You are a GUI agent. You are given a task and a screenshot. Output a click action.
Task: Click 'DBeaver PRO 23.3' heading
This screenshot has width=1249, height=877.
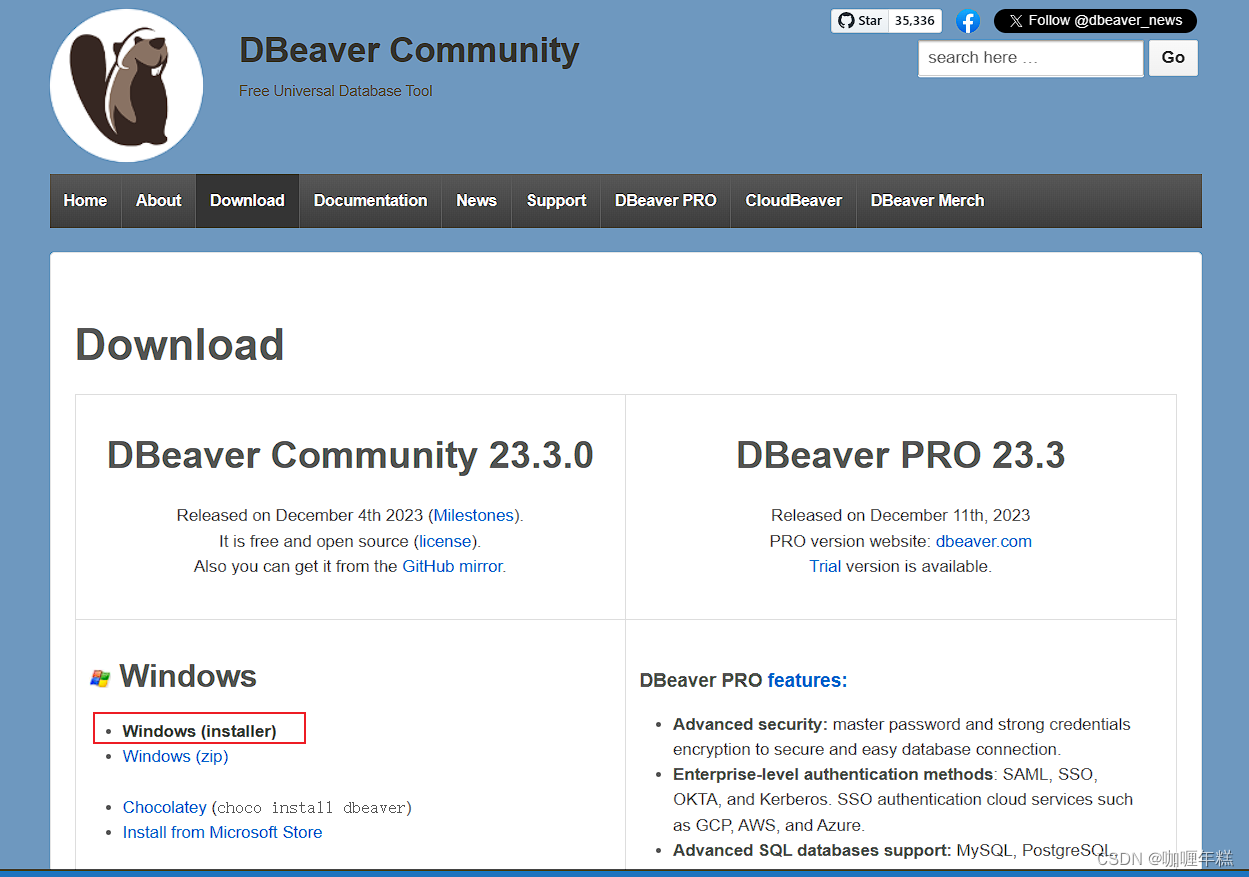click(901, 455)
